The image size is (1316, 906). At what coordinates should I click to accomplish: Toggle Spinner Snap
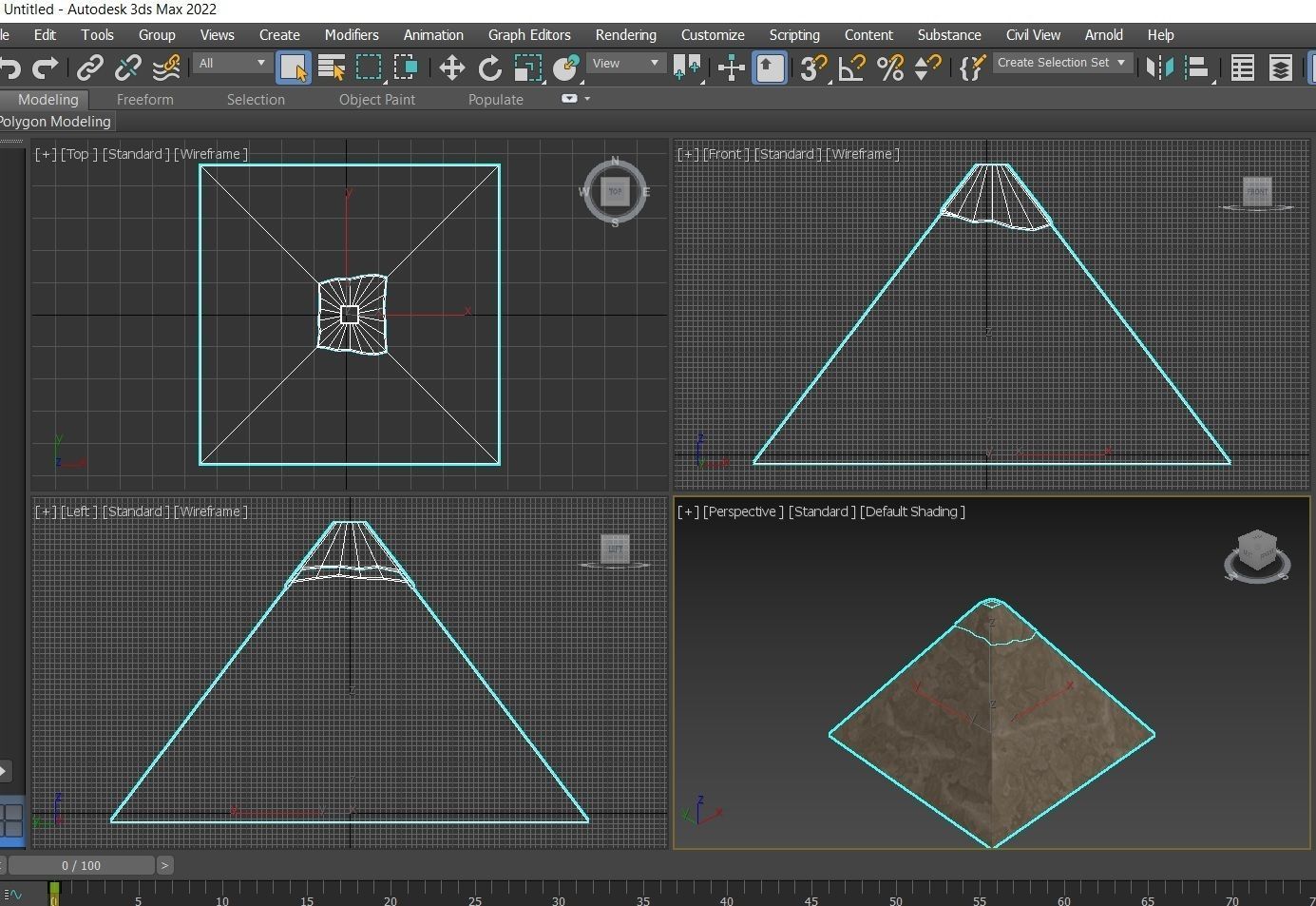(x=927, y=67)
